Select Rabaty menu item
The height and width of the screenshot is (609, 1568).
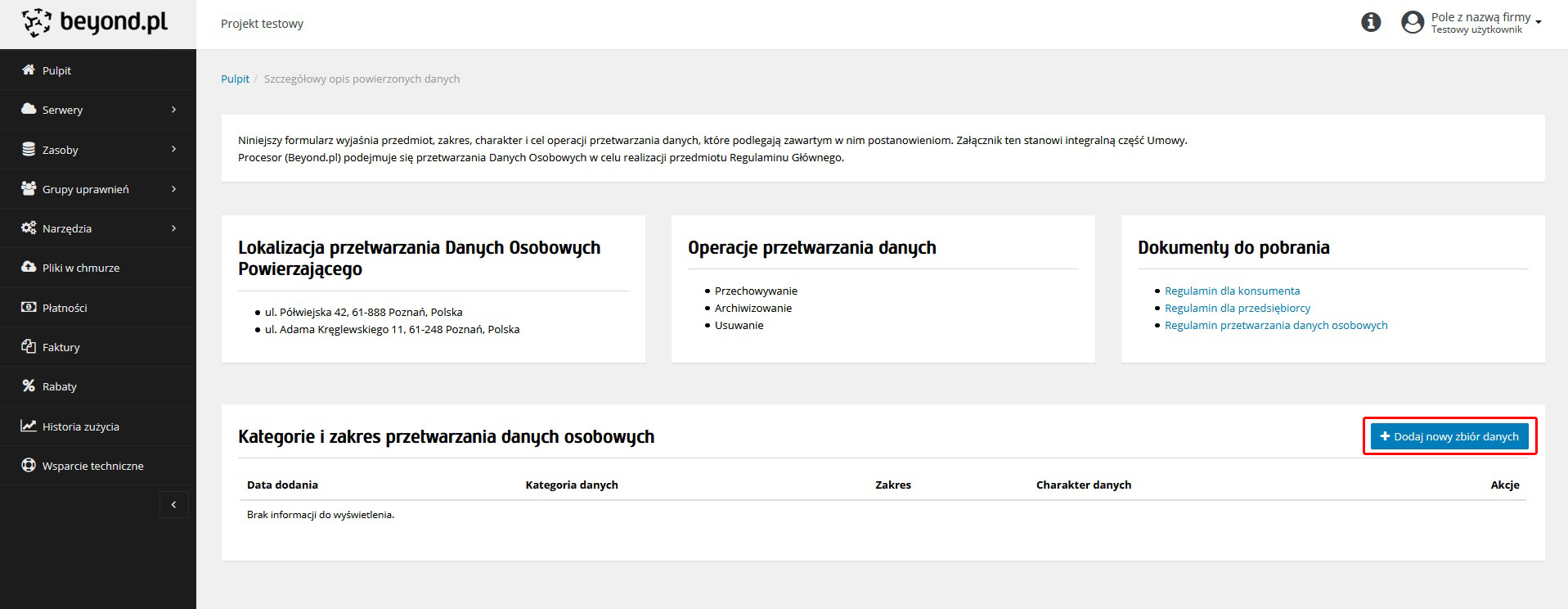click(98, 386)
